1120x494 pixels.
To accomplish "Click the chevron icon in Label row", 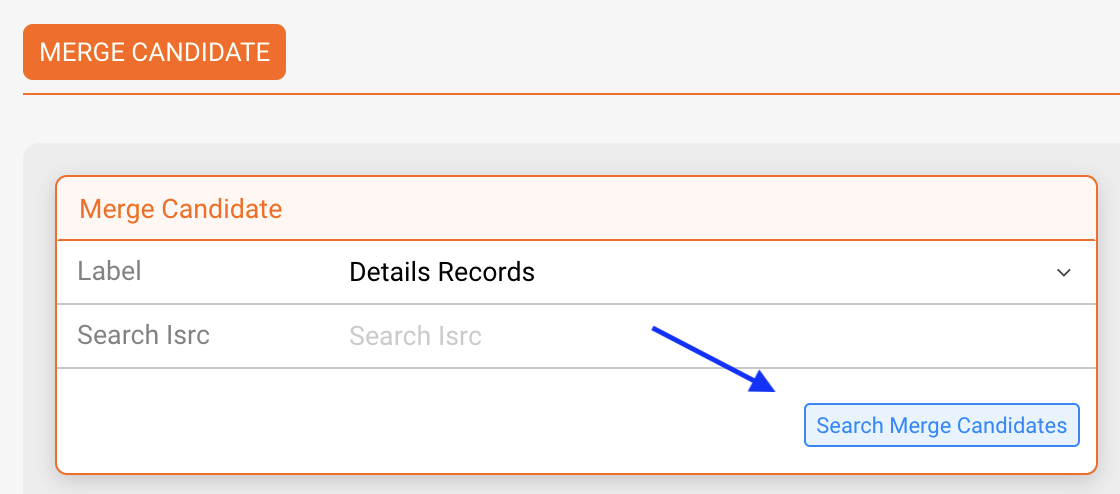I will click(x=1064, y=273).
